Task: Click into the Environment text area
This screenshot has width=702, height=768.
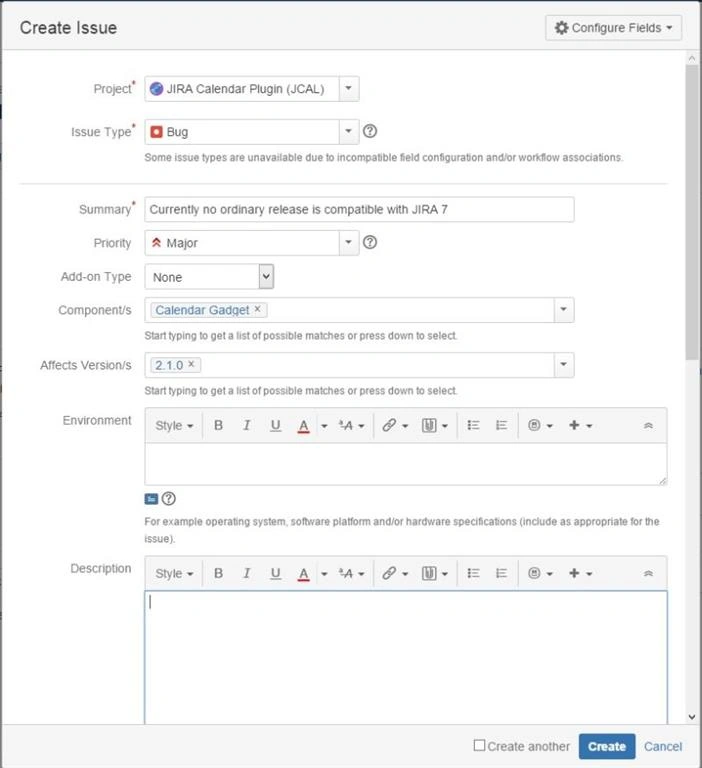Action: [x=406, y=464]
